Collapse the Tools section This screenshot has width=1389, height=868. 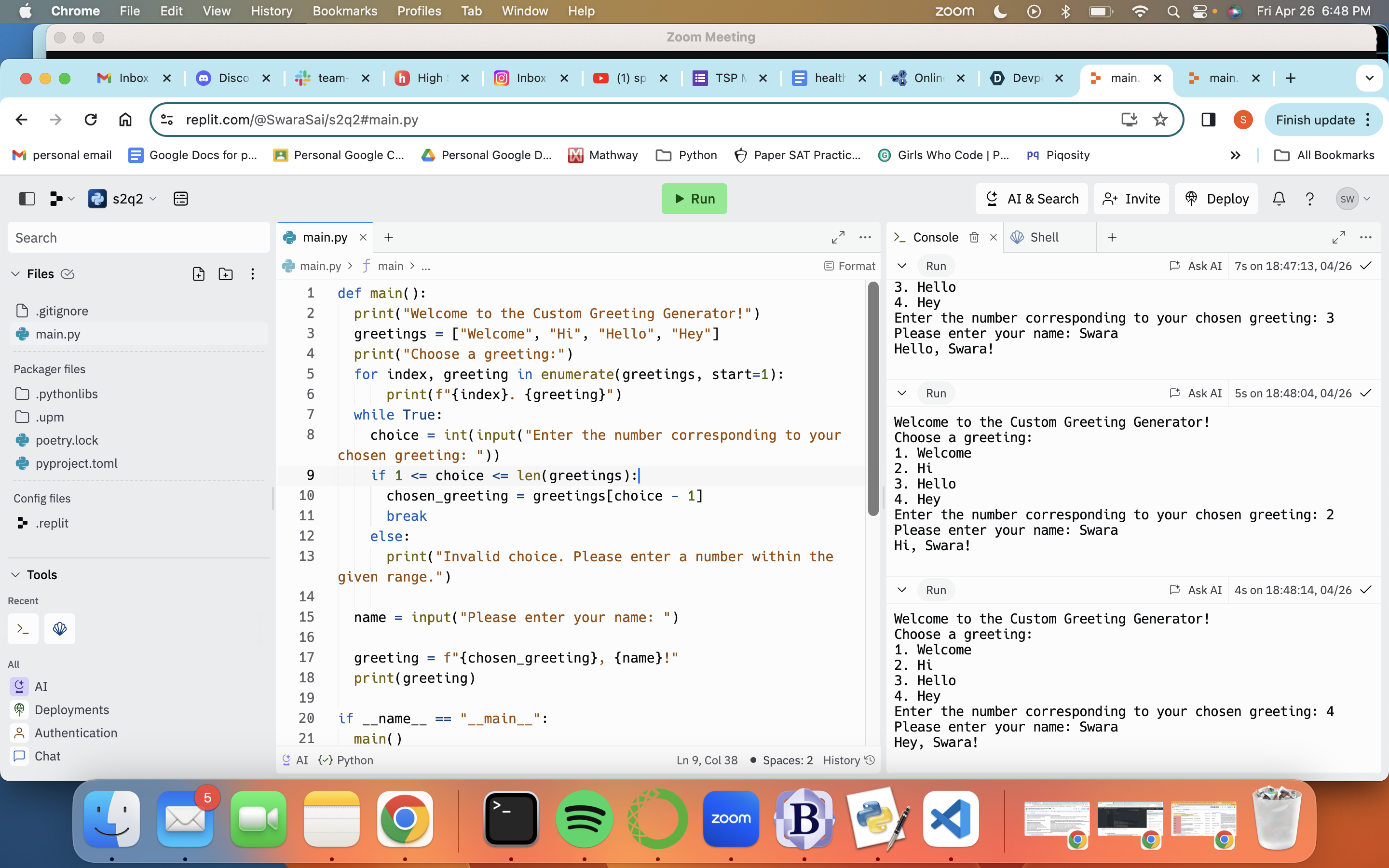(x=15, y=575)
